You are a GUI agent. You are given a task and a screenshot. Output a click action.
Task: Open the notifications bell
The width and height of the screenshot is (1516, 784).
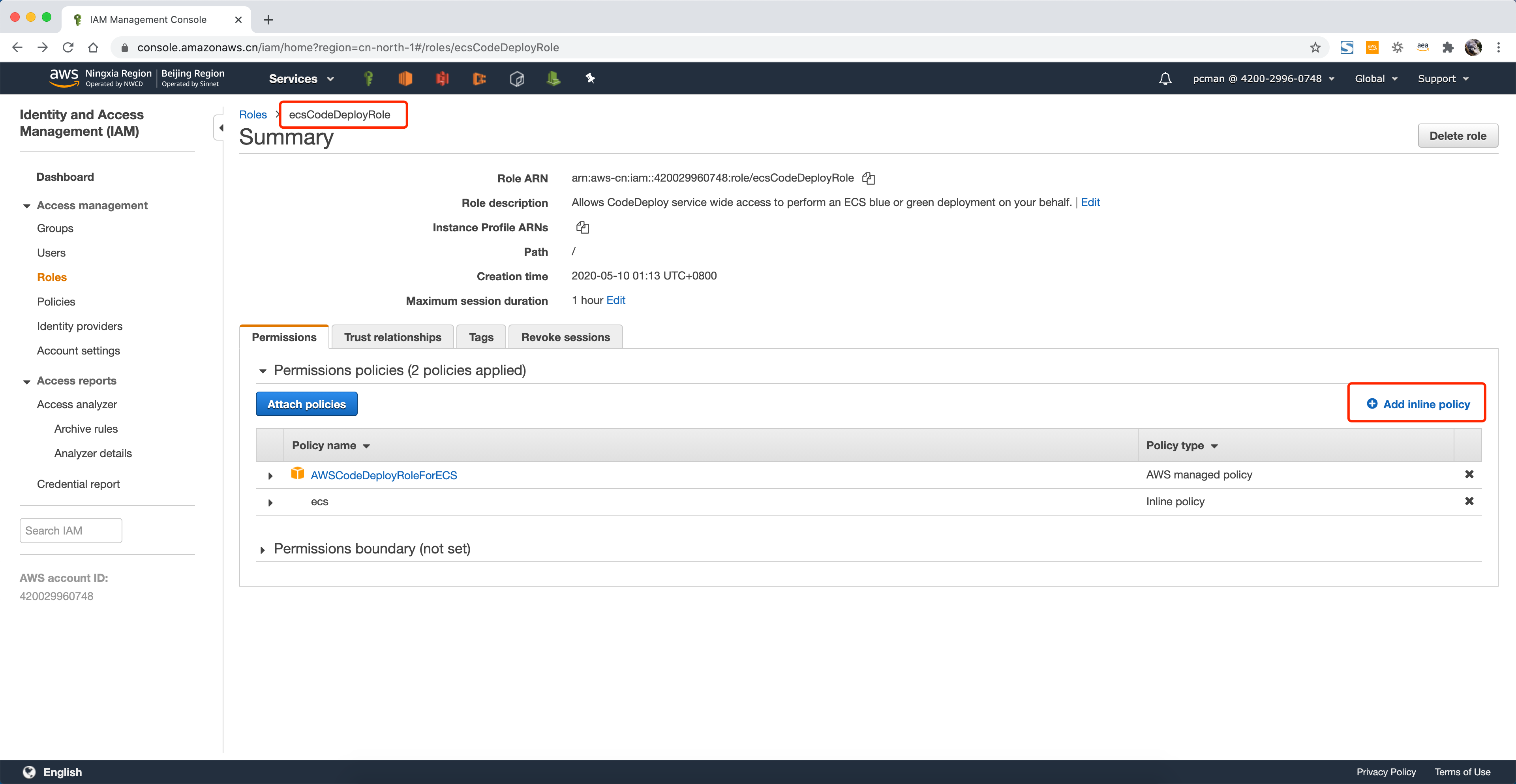click(1165, 79)
